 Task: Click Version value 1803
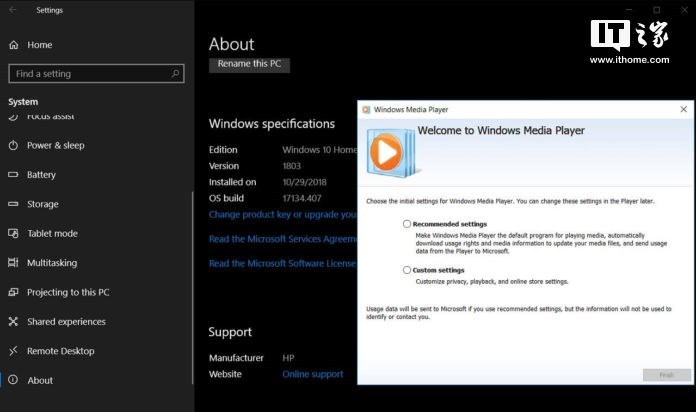pos(292,166)
